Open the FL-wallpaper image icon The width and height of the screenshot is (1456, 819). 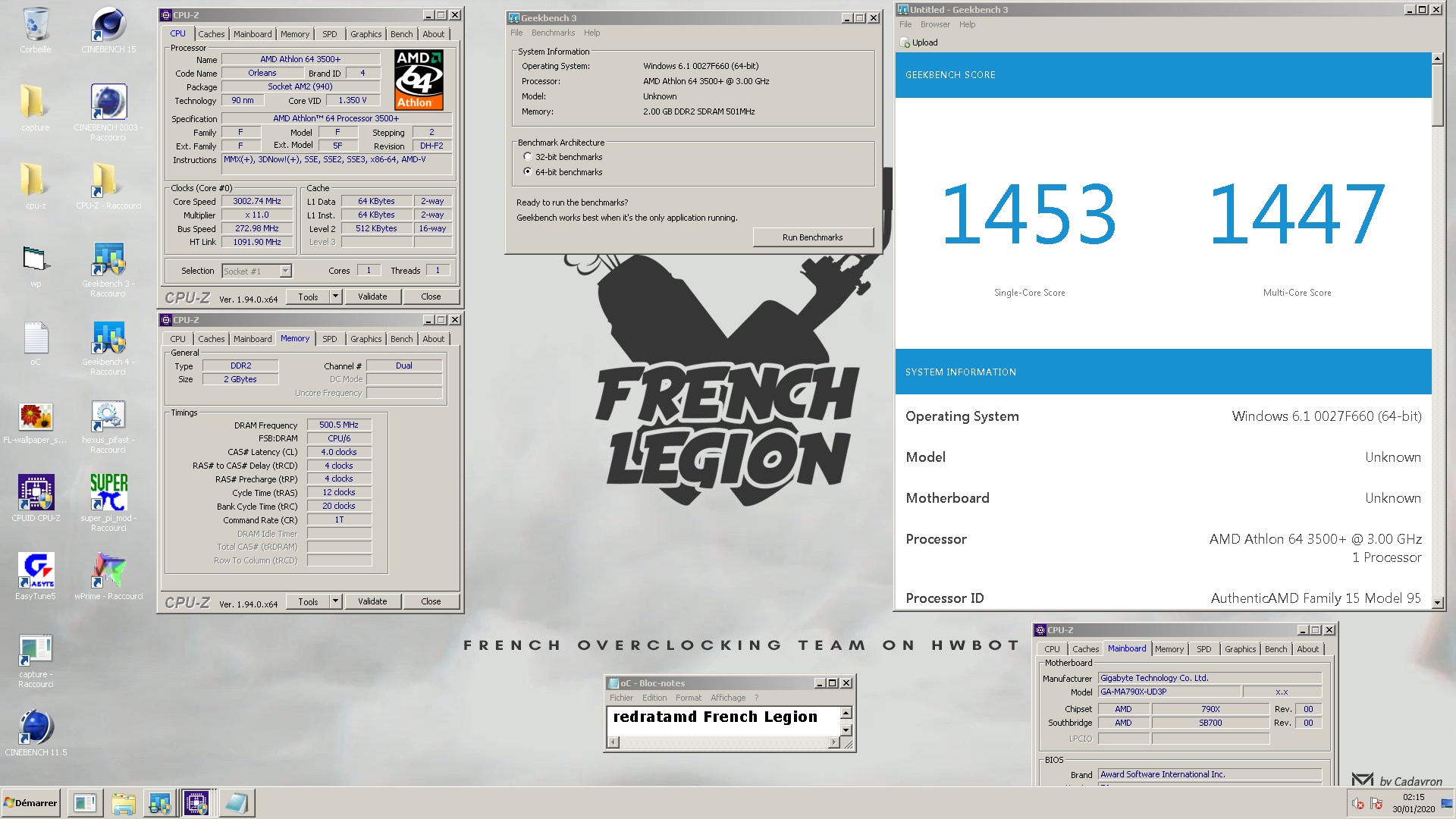[36, 416]
